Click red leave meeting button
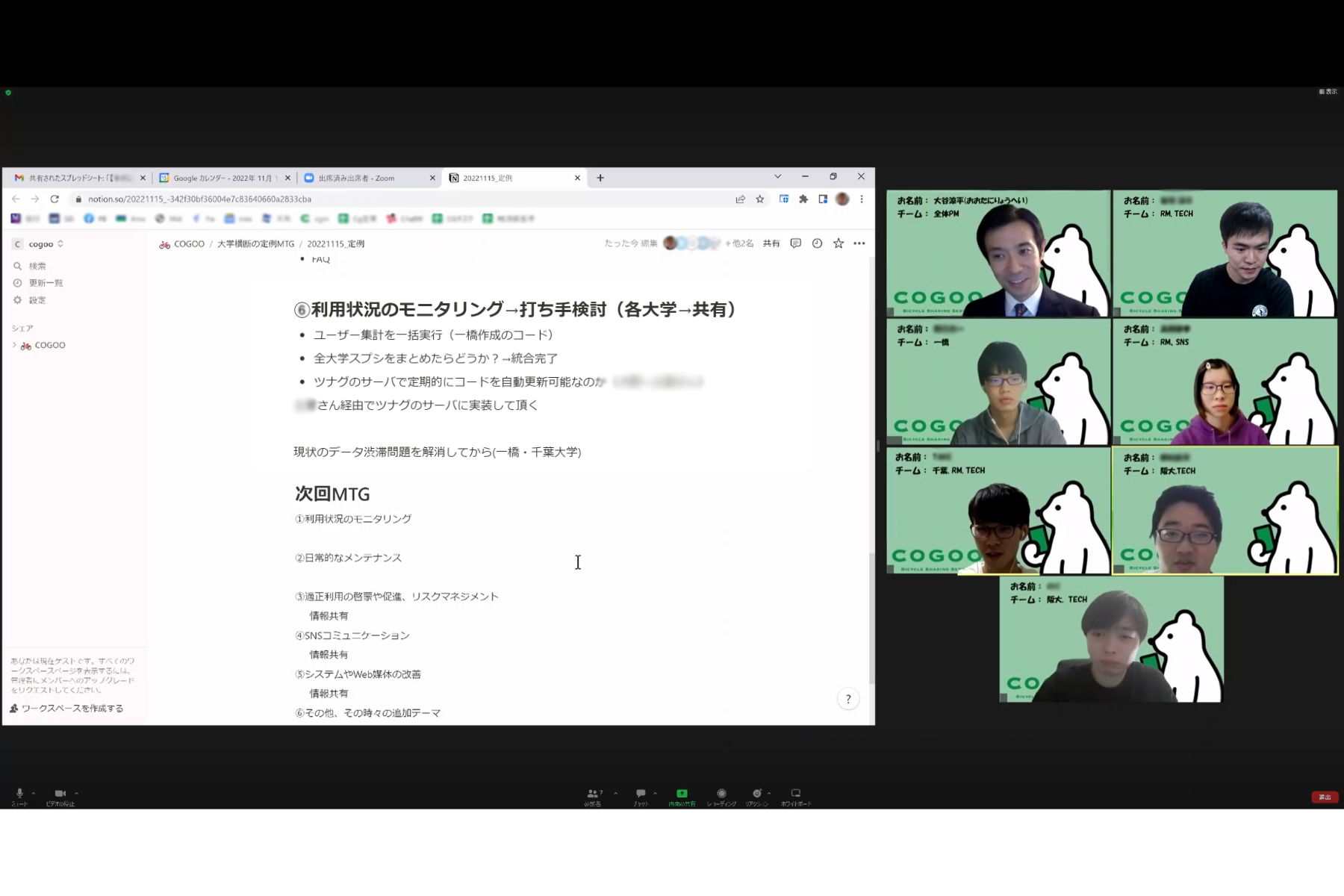Image resolution: width=1344 pixels, height=896 pixels. point(1325,797)
